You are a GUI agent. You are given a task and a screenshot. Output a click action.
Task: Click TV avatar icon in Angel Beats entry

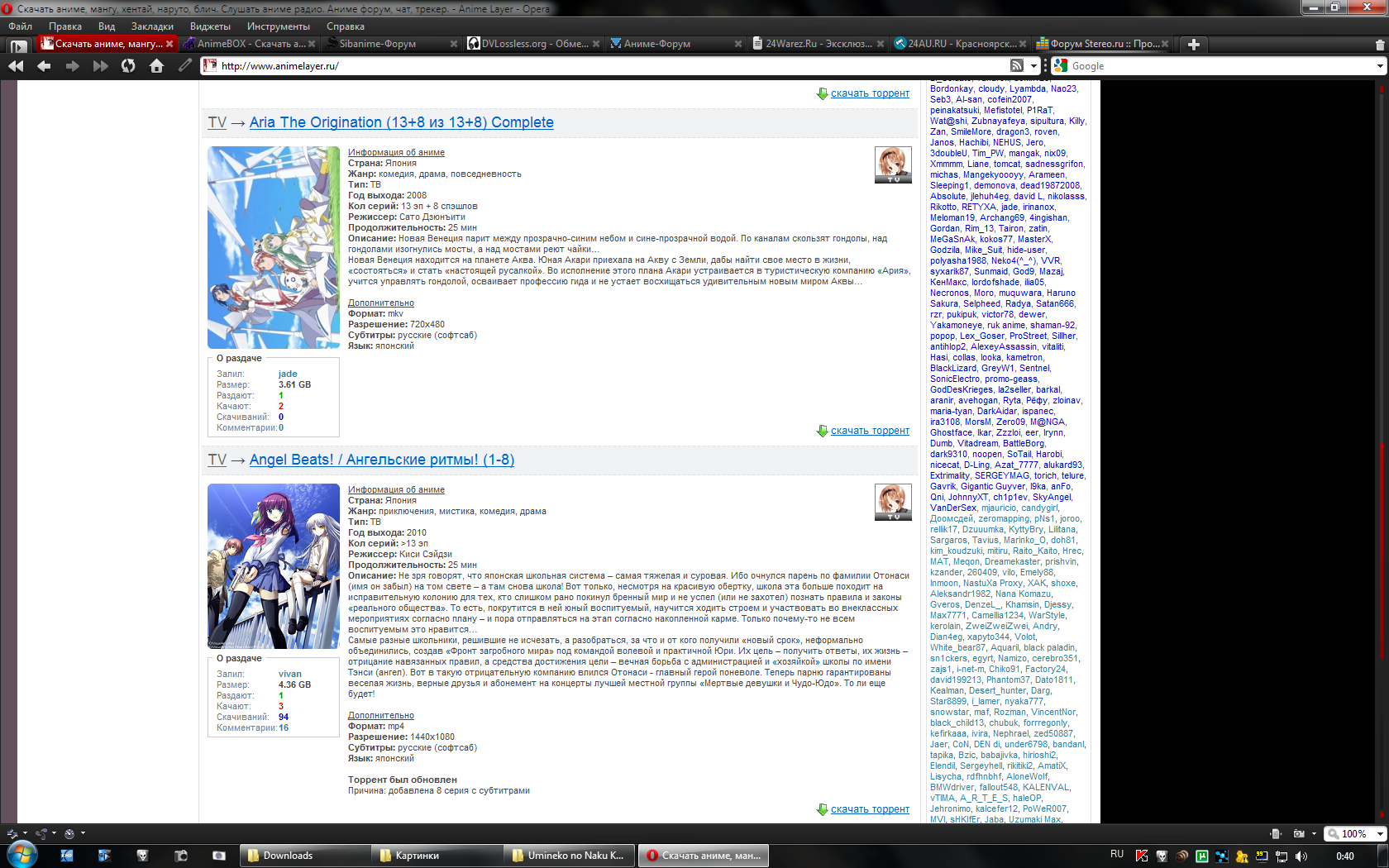[x=893, y=502]
